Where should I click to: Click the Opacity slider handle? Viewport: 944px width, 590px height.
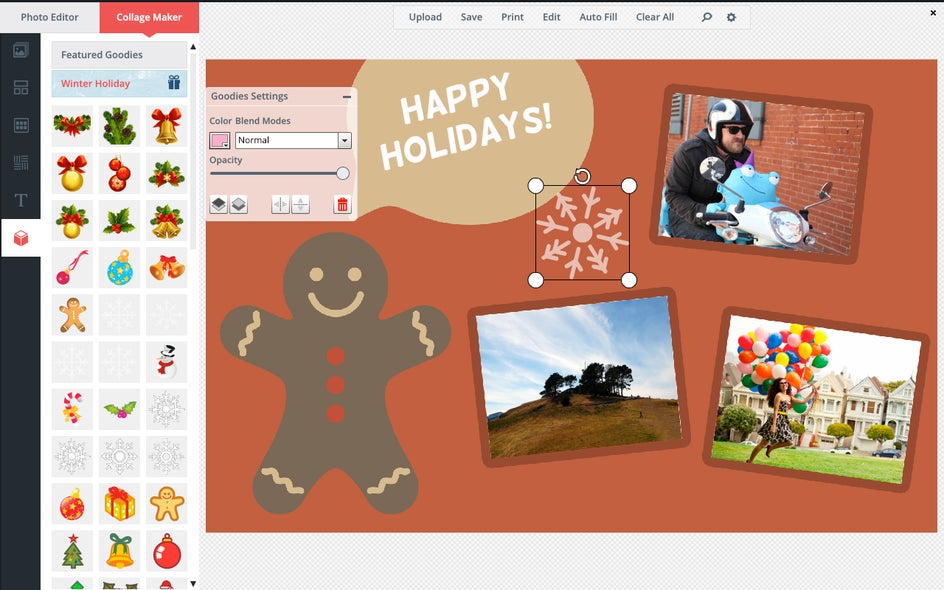343,173
